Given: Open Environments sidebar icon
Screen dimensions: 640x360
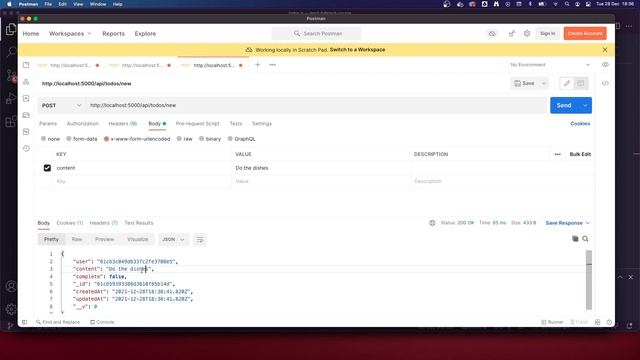Looking at the screenshot, I should point(26,98).
